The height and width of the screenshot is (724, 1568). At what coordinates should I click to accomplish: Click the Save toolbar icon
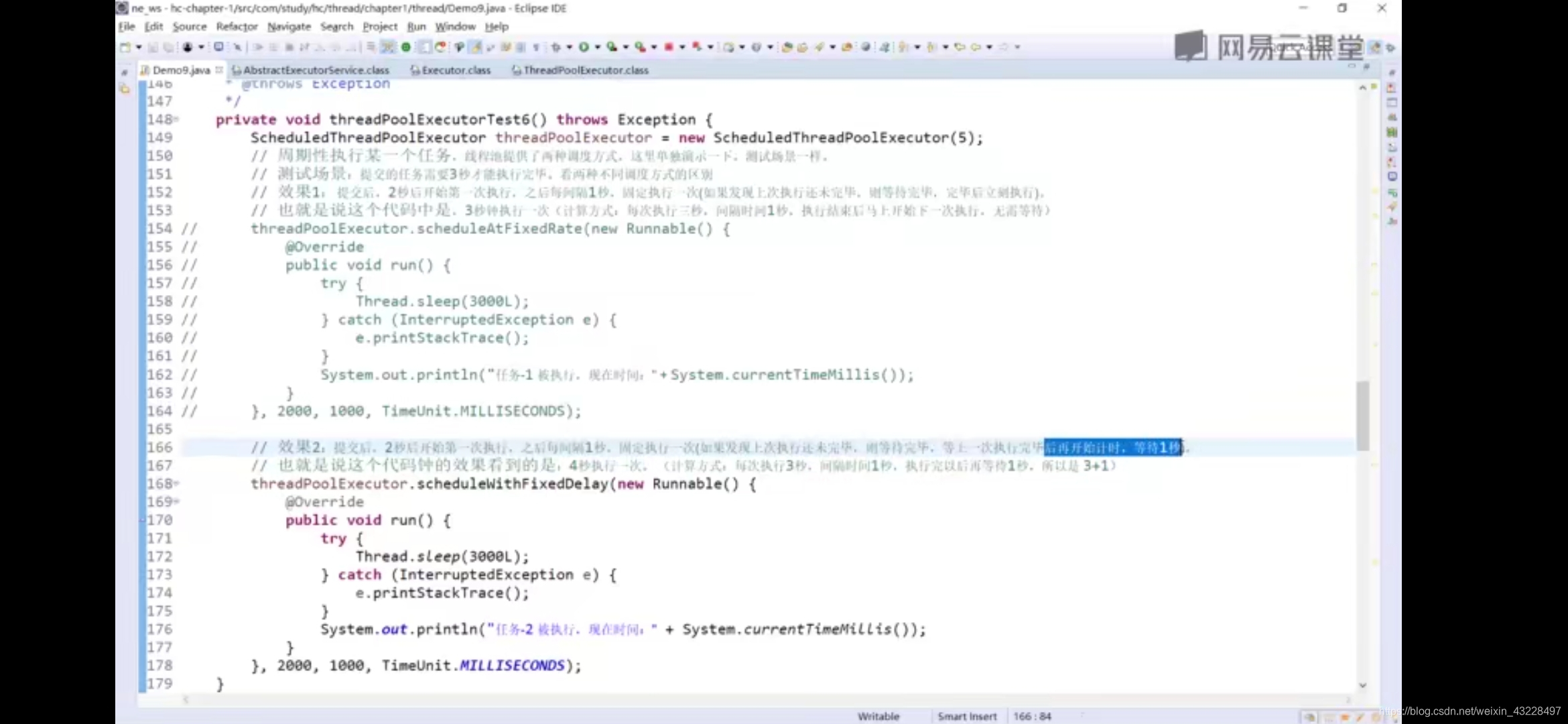(x=153, y=47)
